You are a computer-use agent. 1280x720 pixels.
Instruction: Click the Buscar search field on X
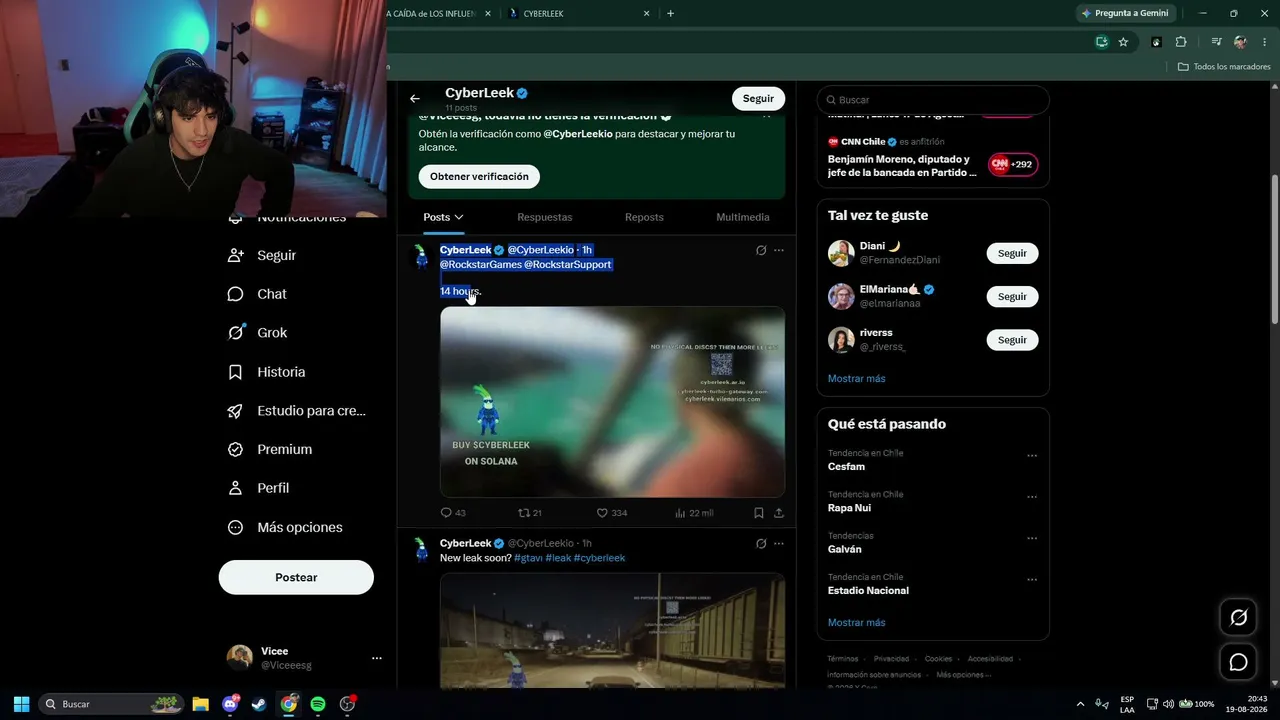tap(933, 100)
